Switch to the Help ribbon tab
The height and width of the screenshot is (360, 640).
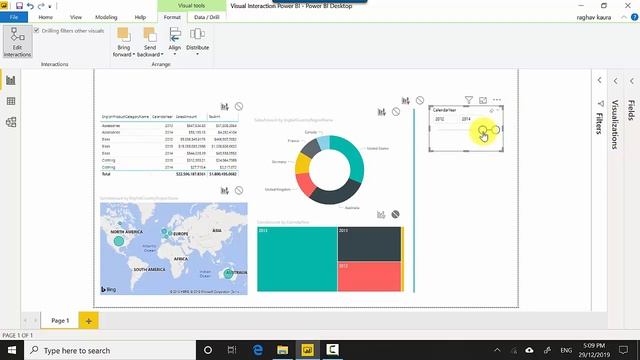coord(140,17)
